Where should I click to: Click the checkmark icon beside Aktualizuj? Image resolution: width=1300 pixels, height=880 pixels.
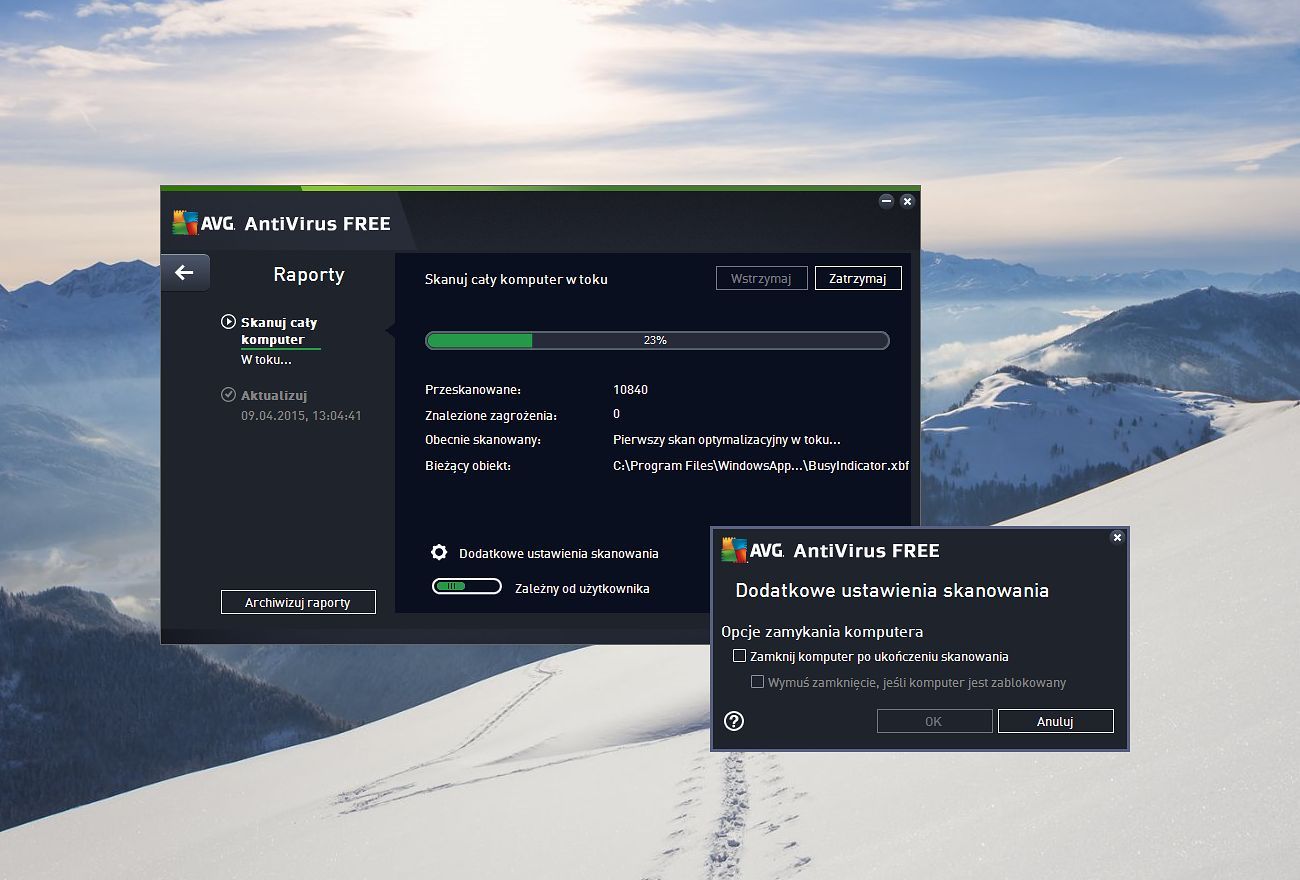point(228,394)
